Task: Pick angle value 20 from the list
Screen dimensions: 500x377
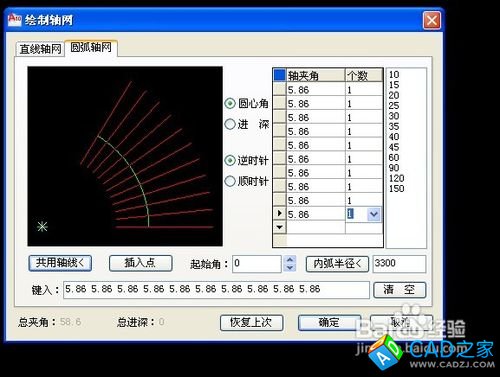Action: tap(394, 95)
